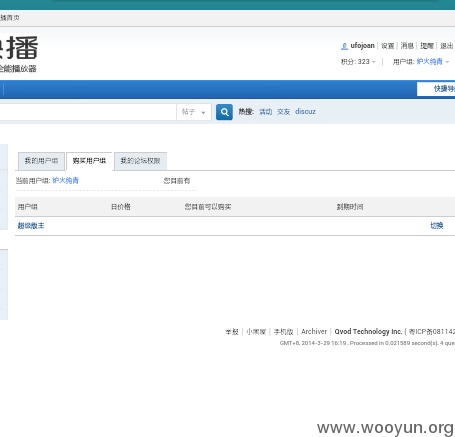Click the 切换 link in the table row

(x=437, y=226)
